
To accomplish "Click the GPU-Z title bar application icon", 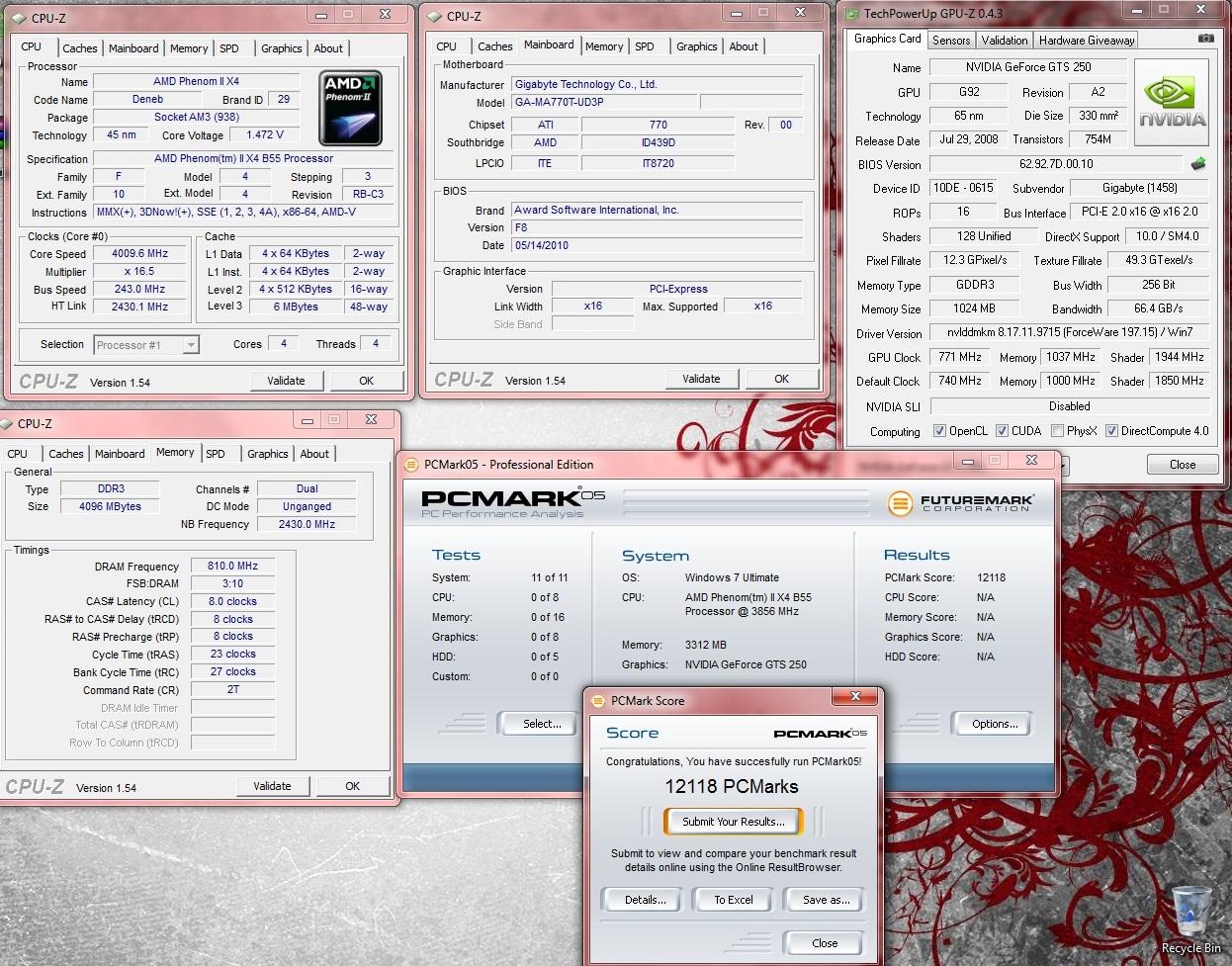I will [x=852, y=13].
